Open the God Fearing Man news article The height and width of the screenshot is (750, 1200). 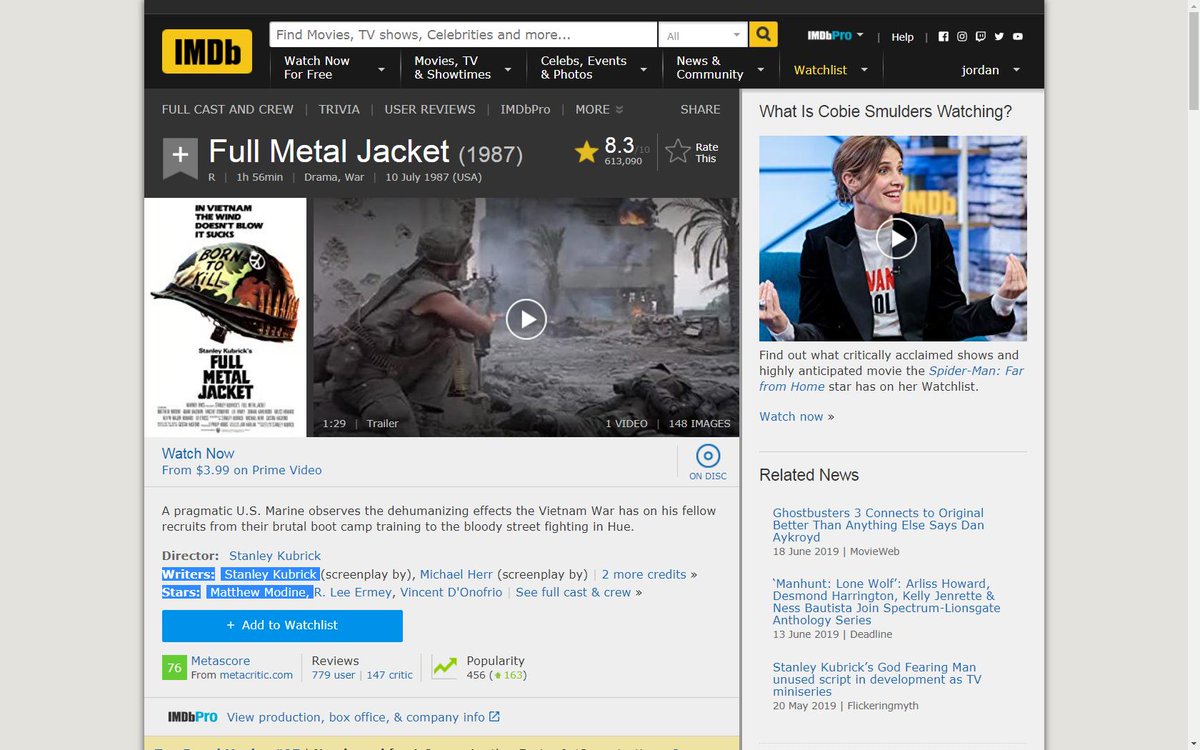click(876, 679)
